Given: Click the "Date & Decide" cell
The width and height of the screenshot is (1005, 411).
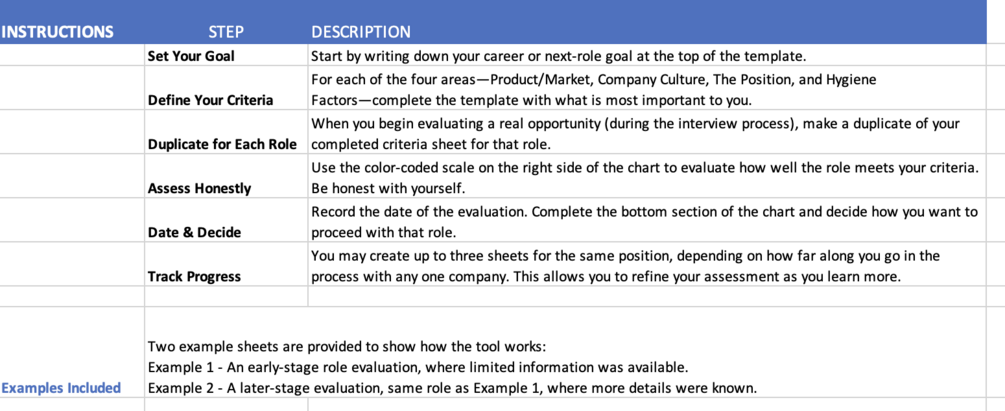Looking at the screenshot, I should coord(194,232).
